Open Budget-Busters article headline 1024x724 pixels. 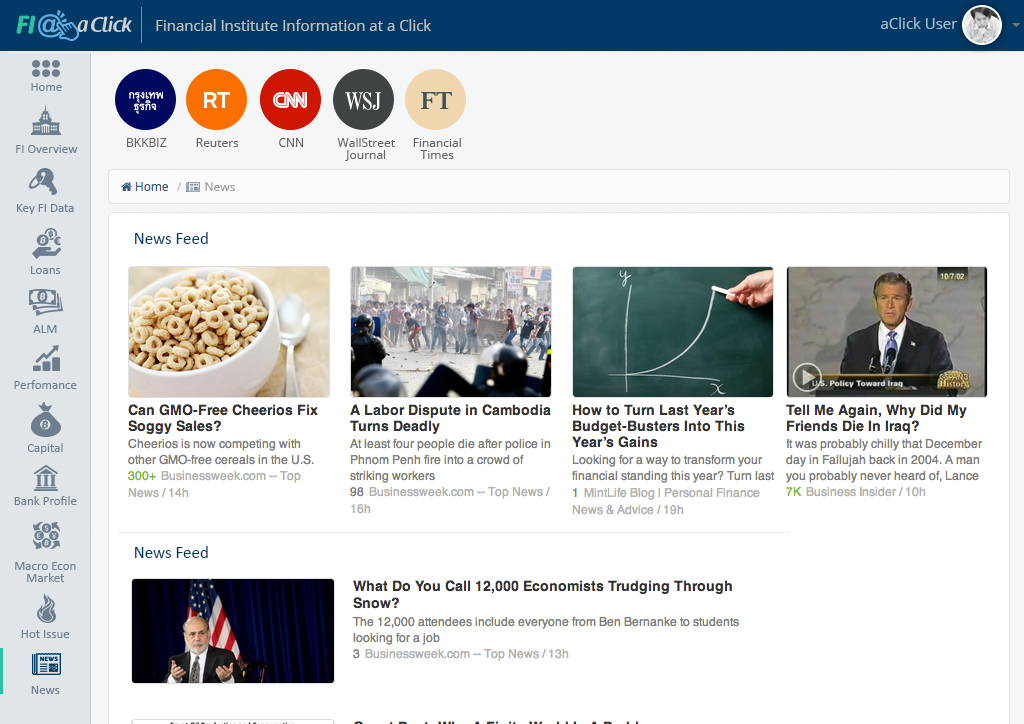click(x=658, y=426)
